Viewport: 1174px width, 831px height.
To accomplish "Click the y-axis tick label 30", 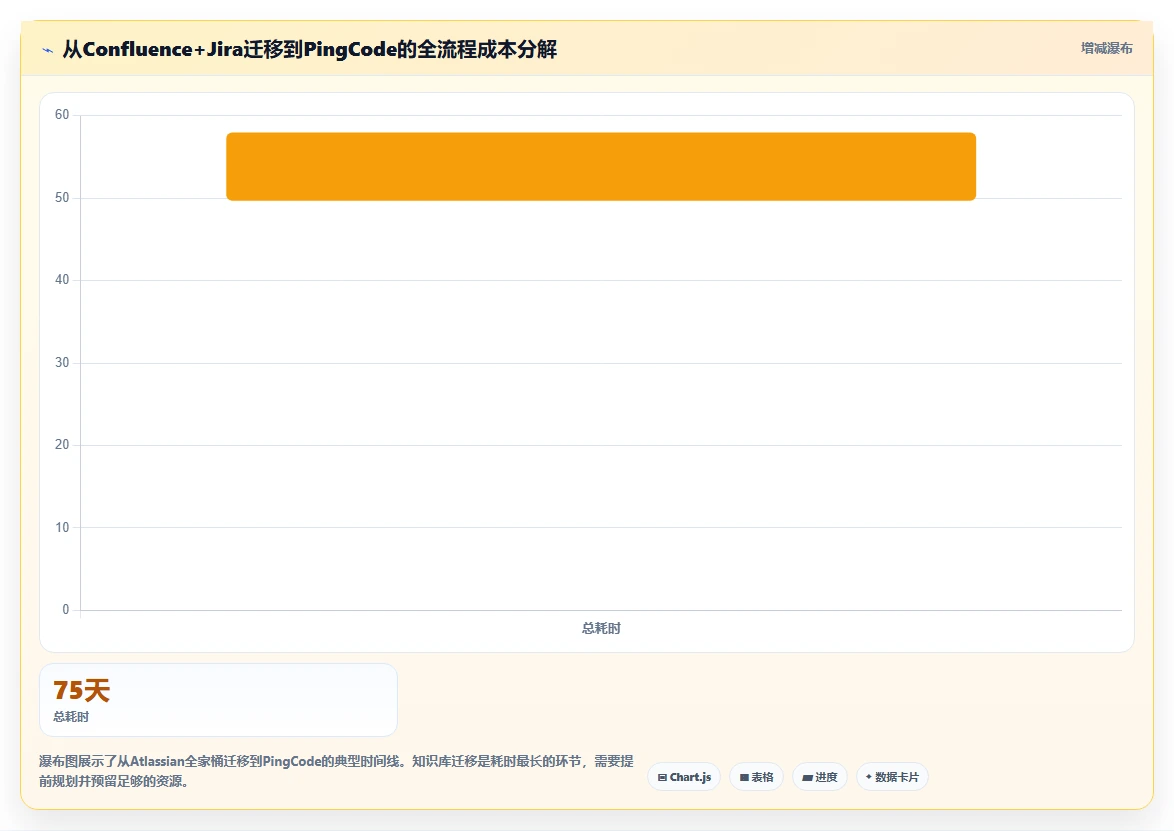I will 62,362.
